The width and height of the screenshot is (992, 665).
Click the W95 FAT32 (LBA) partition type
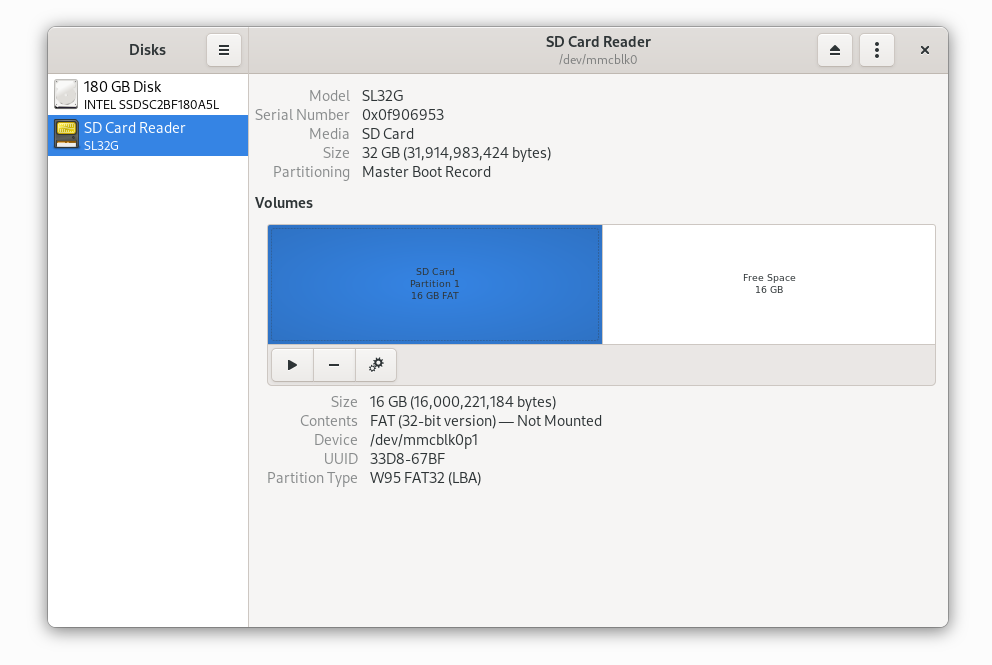click(x=424, y=477)
